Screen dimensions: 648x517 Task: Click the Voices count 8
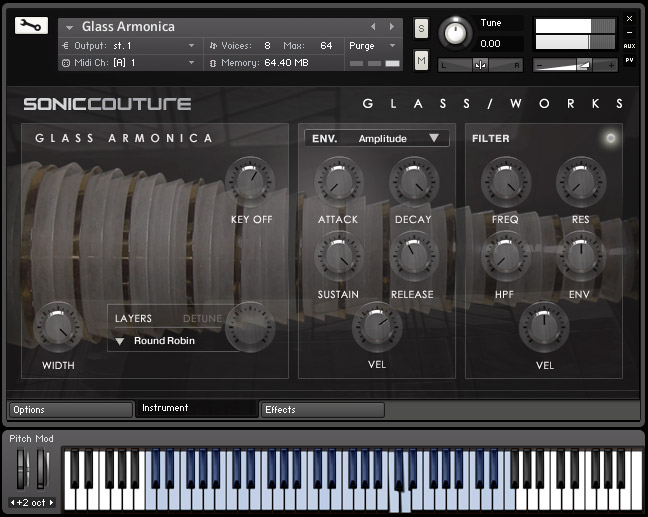click(x=267, y=45)
